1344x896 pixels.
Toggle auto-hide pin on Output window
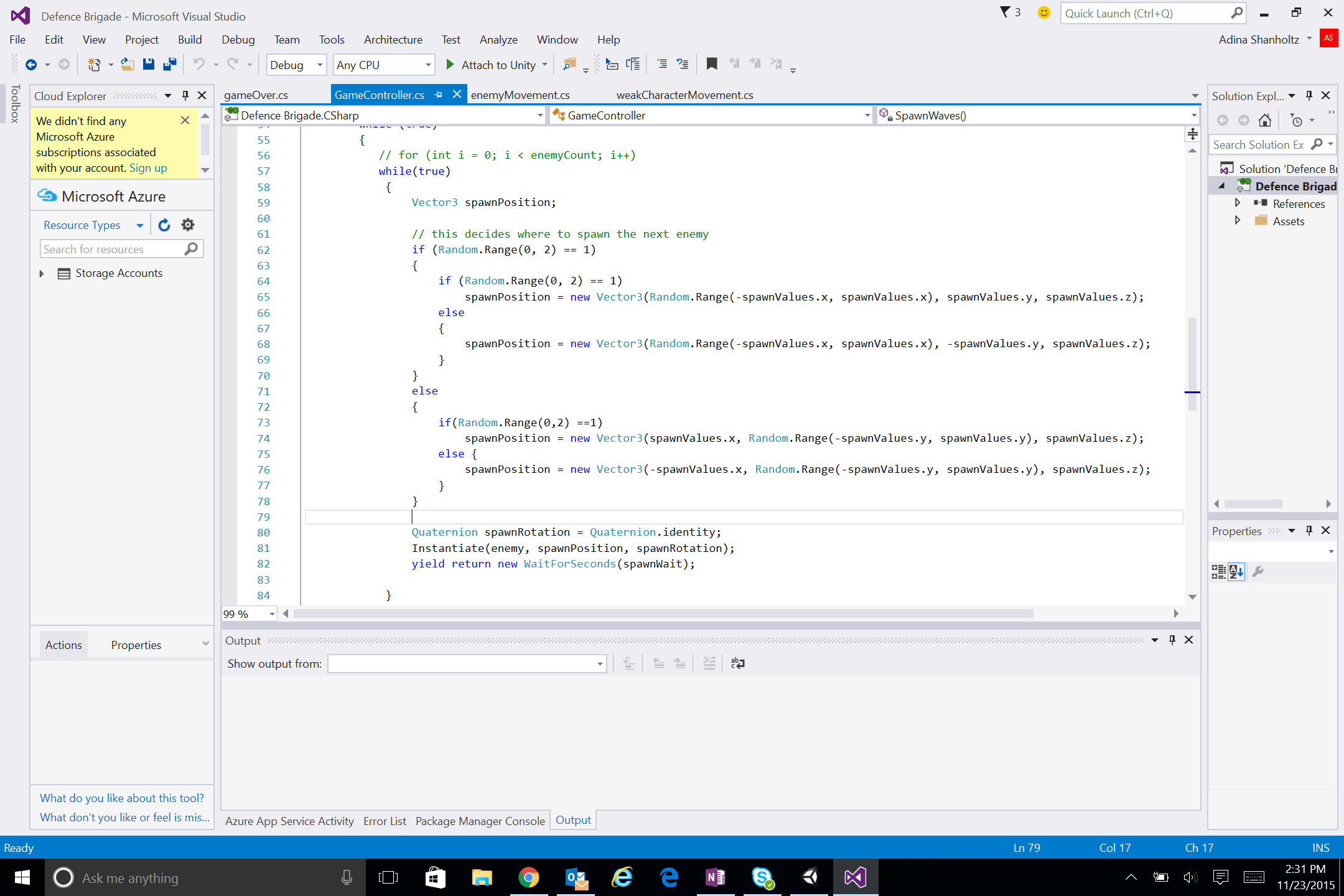click(1172, 640)
